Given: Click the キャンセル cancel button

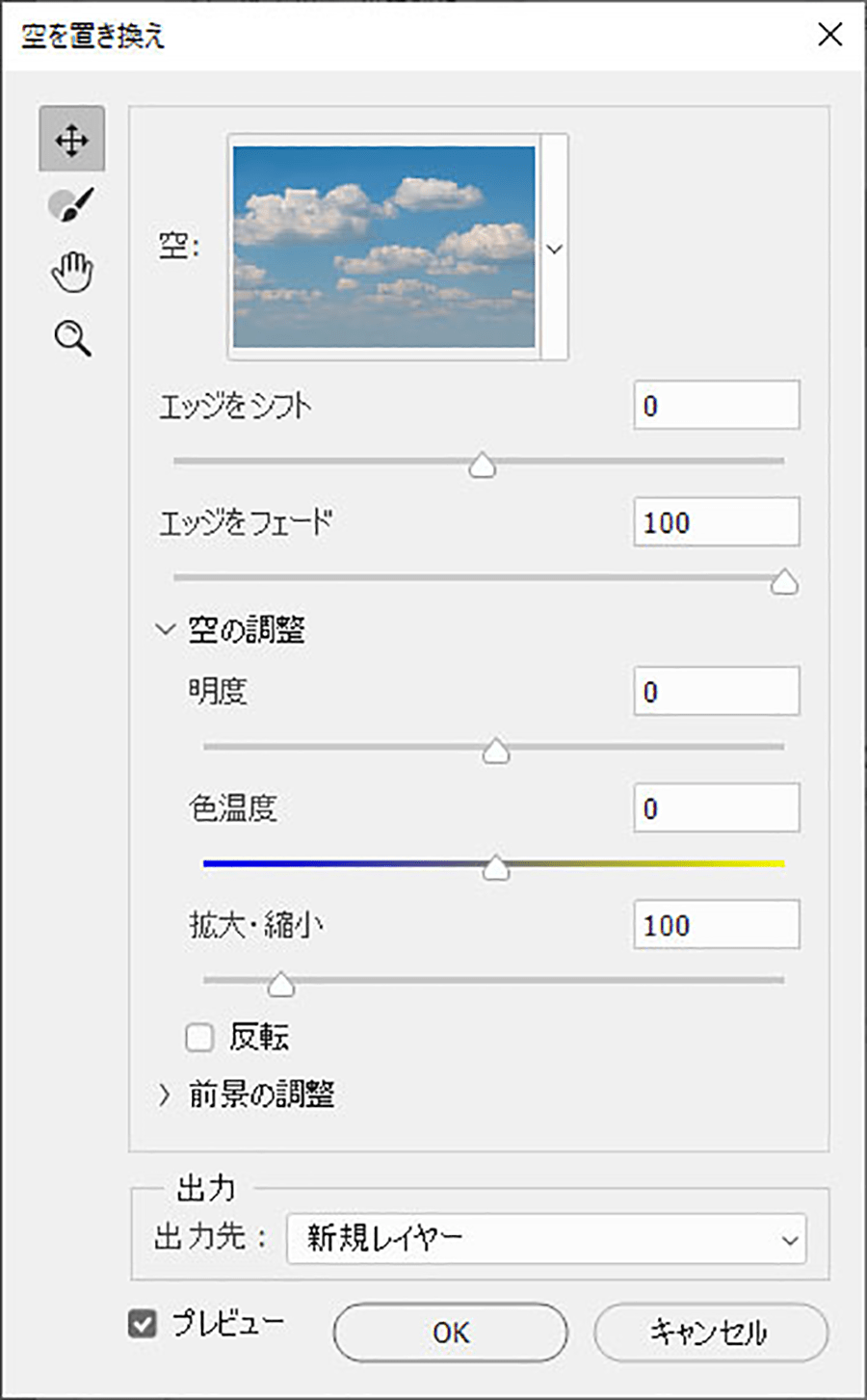Looking at the screenshot, I should pos(710,1333).
